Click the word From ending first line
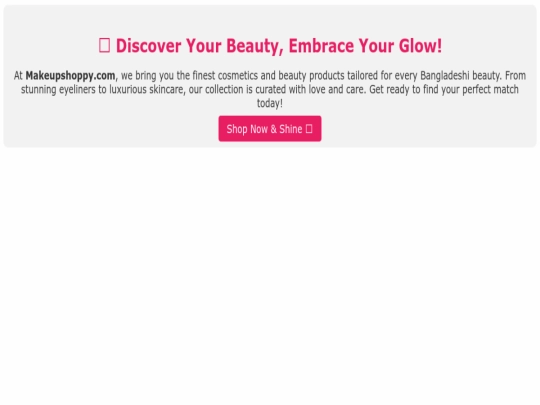This screenshot has width=540, height=405. (515, 75)
